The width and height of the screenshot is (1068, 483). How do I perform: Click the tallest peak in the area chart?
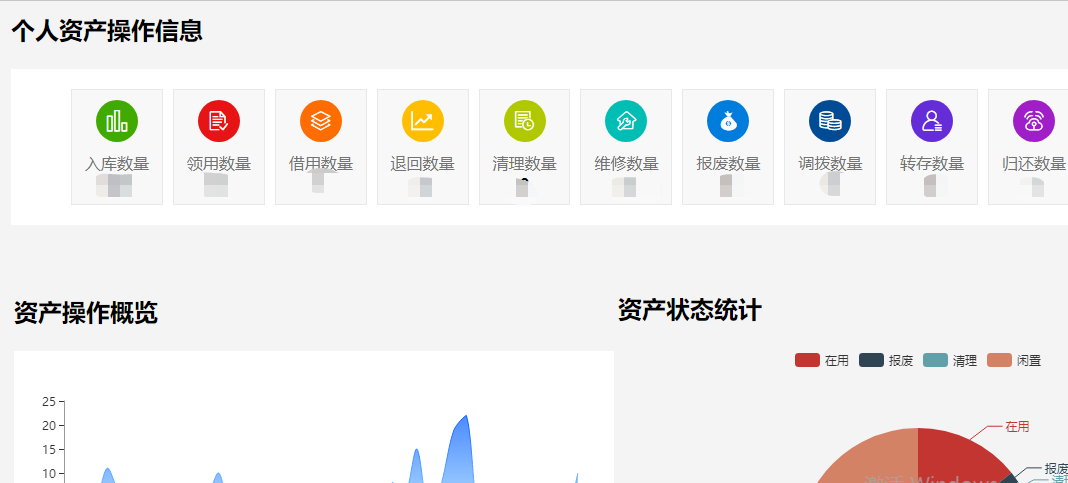click(465, 417)
